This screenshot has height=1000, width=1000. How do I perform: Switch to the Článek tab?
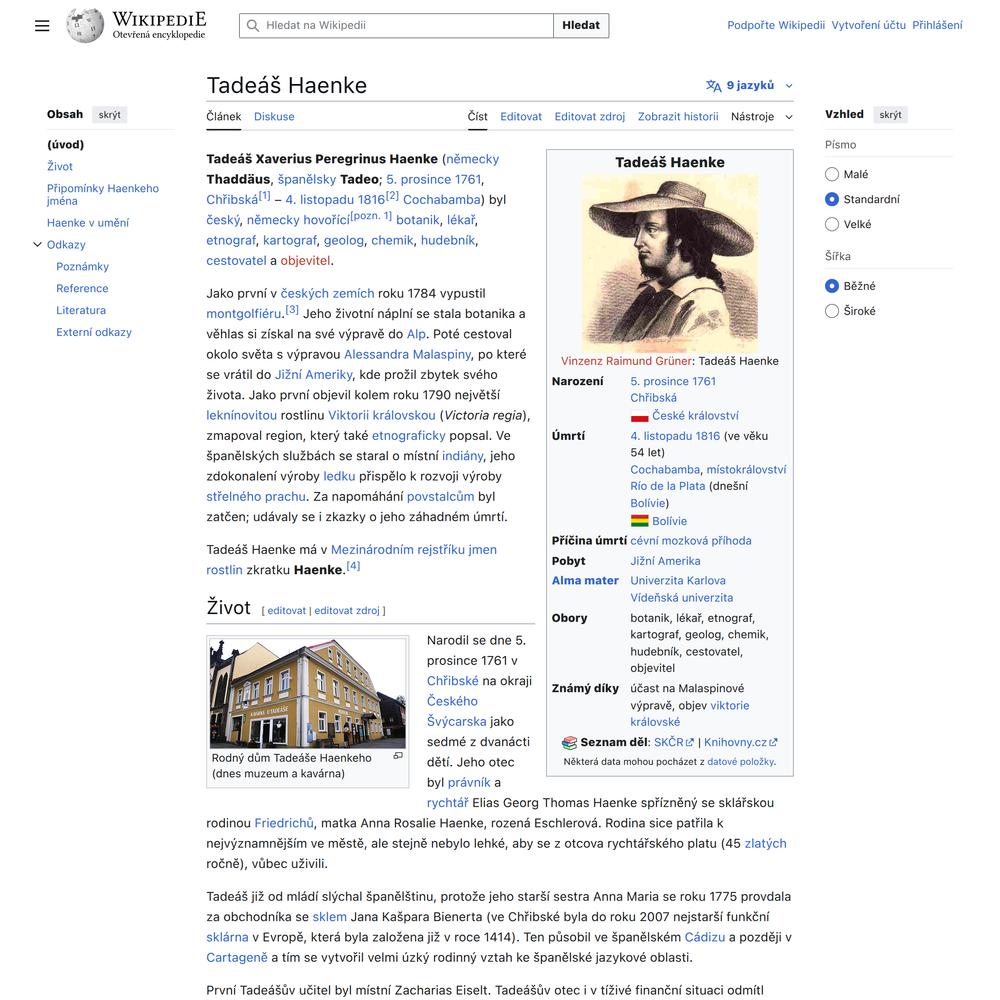tap(224, 117)
